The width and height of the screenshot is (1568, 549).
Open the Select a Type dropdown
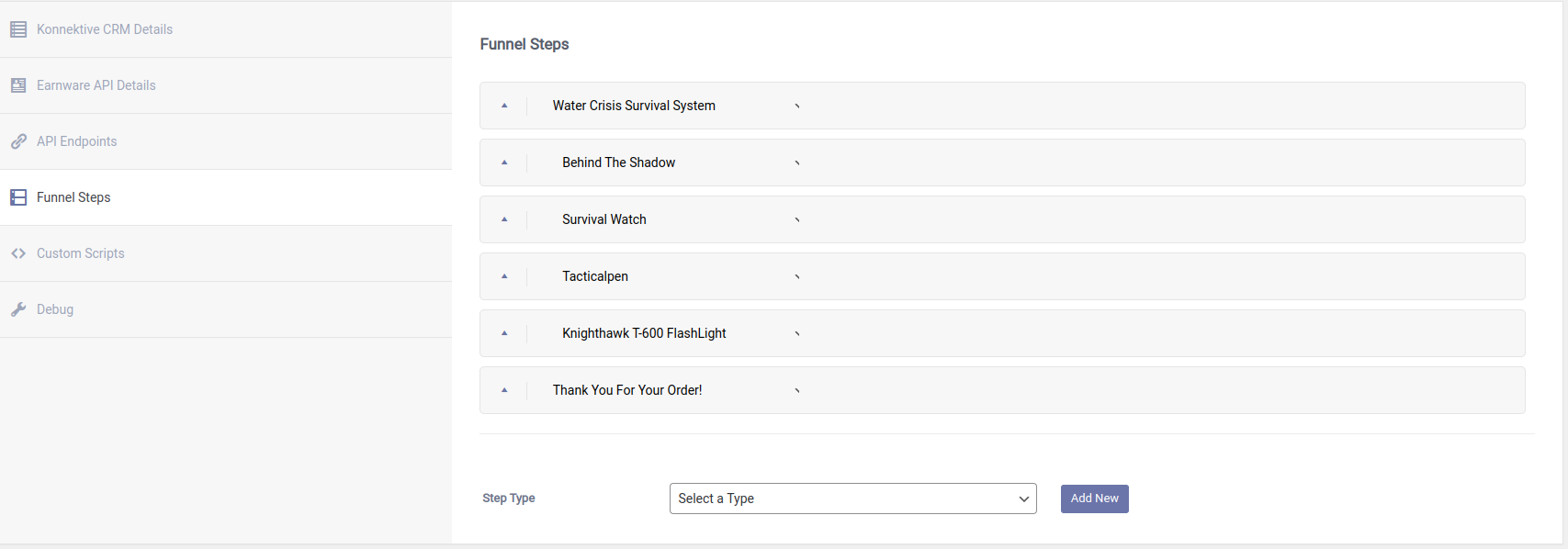click(x=852, y=499)
